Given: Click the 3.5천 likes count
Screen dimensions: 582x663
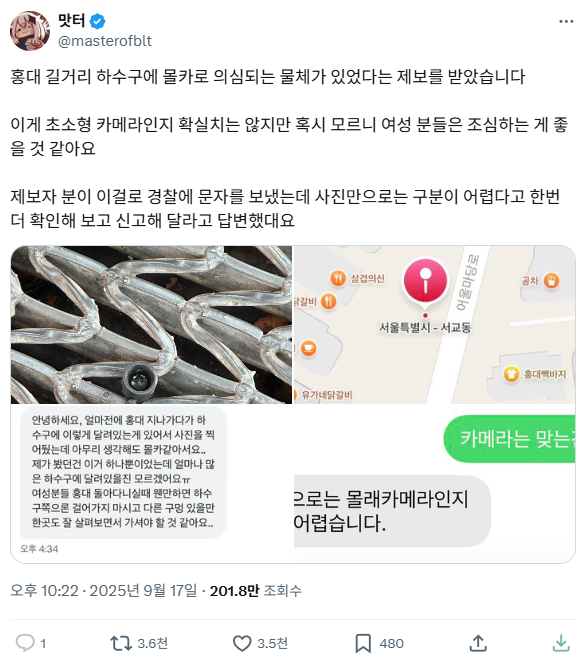Looking at the screenshot, I should tap(272, 644).
